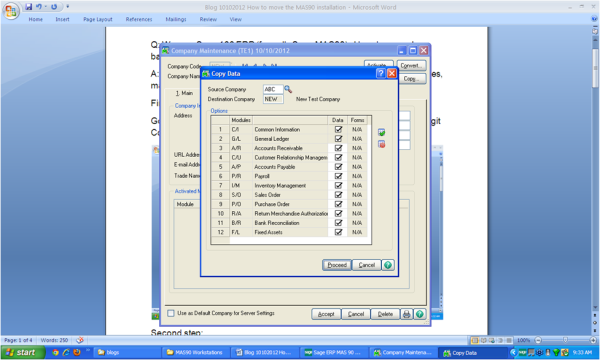This screenshot has width=600, height=360.
Task: Click the Words: 250 status bar entry
Action: coord(54,340)
